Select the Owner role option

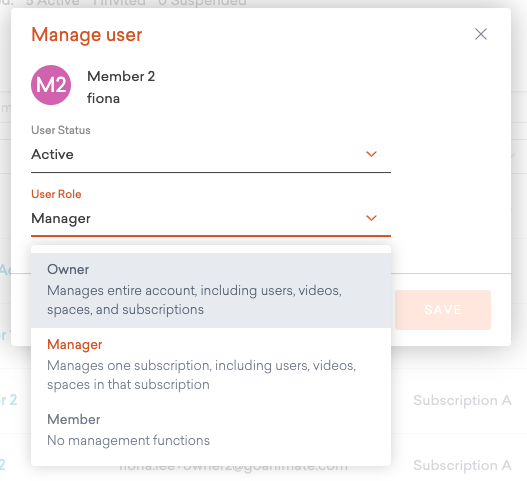tap(211, 290)
